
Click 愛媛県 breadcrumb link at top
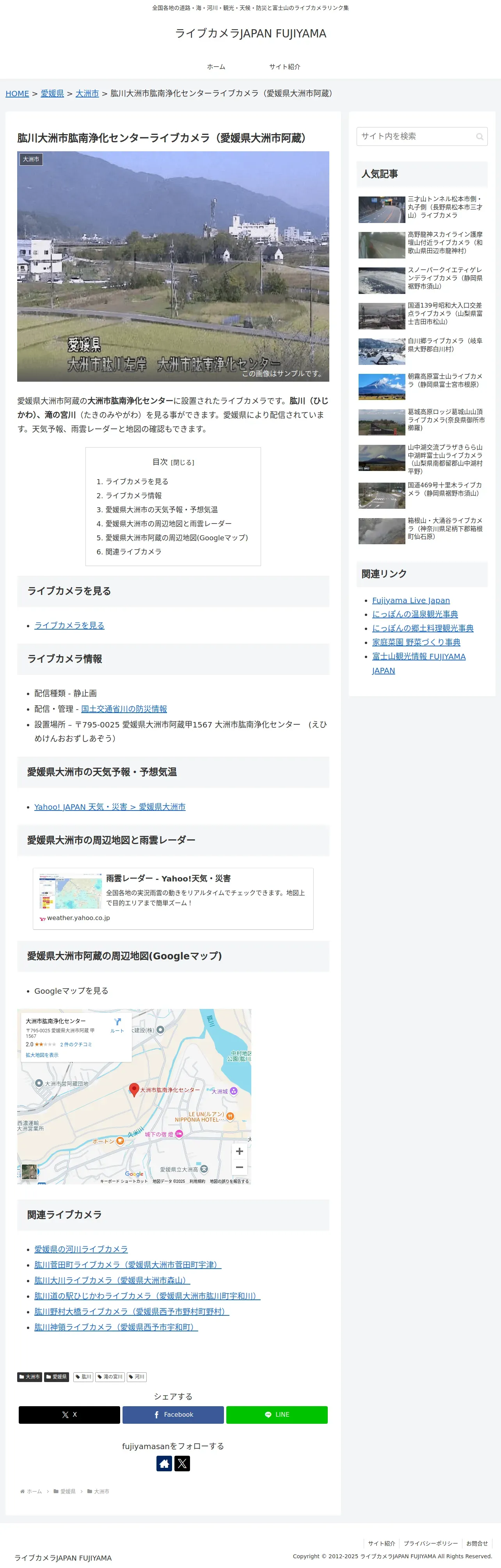[52, 94]
